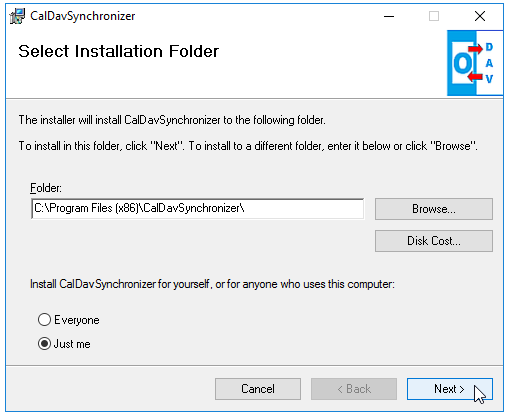Click the CalDavSynchronizer title bar text
The width and height of the screenshot is (507, 415).
83,16
